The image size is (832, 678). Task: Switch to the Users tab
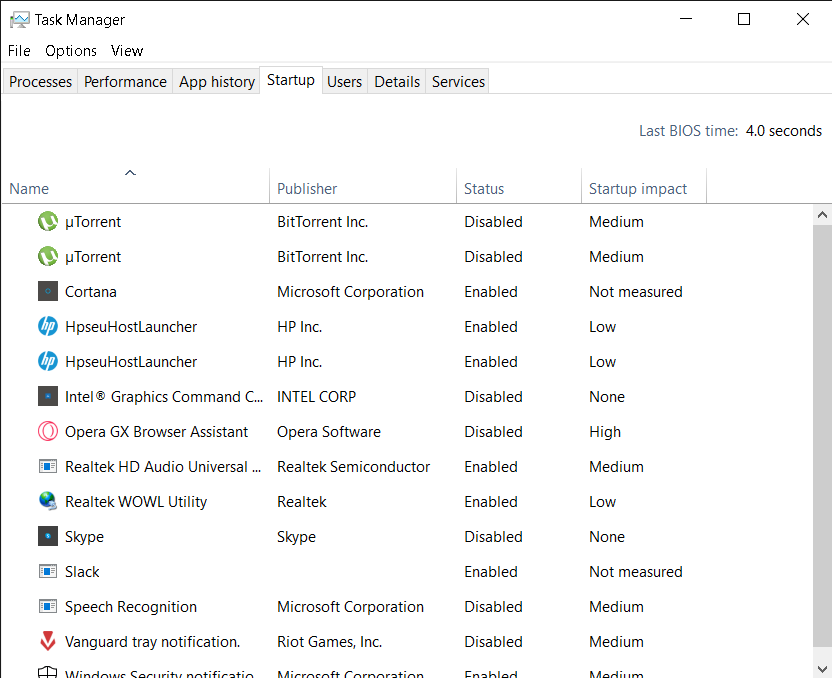tap(344, 82)
